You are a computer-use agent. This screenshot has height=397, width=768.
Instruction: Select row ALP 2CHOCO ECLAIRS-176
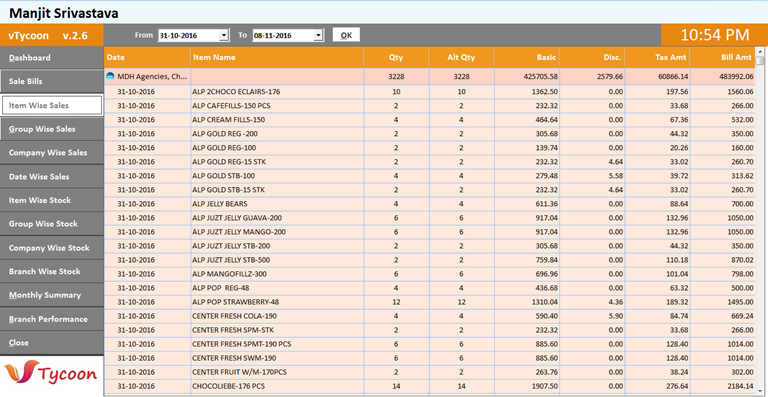pos(430,92)
